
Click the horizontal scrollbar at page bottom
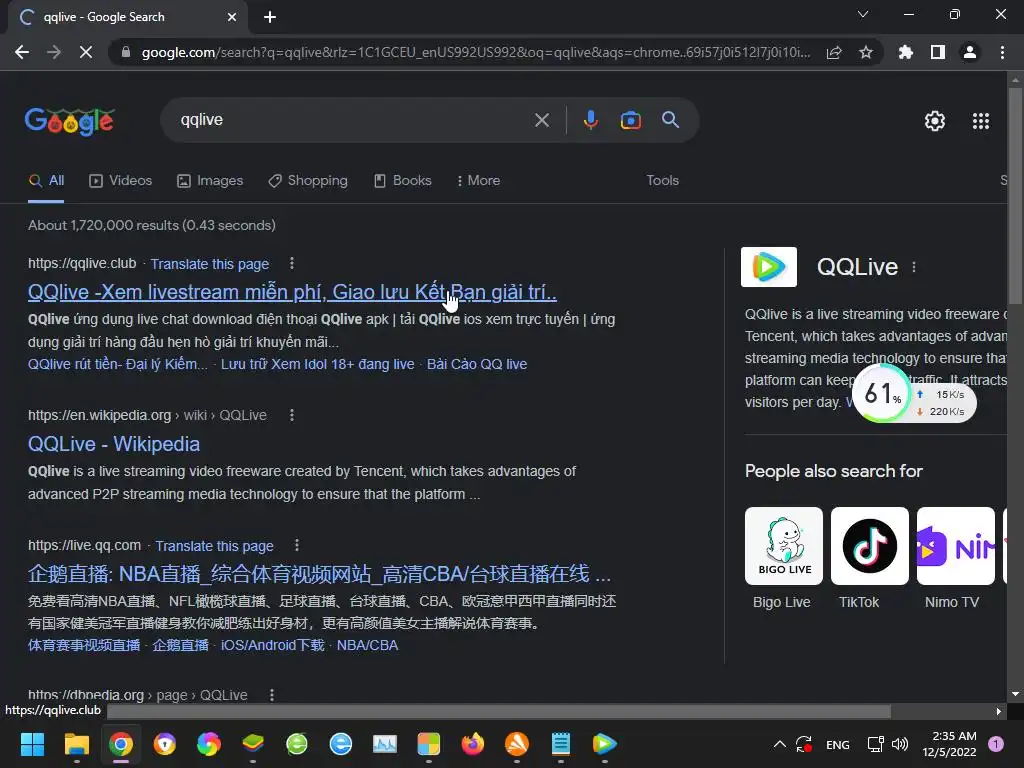pos(499,711)
